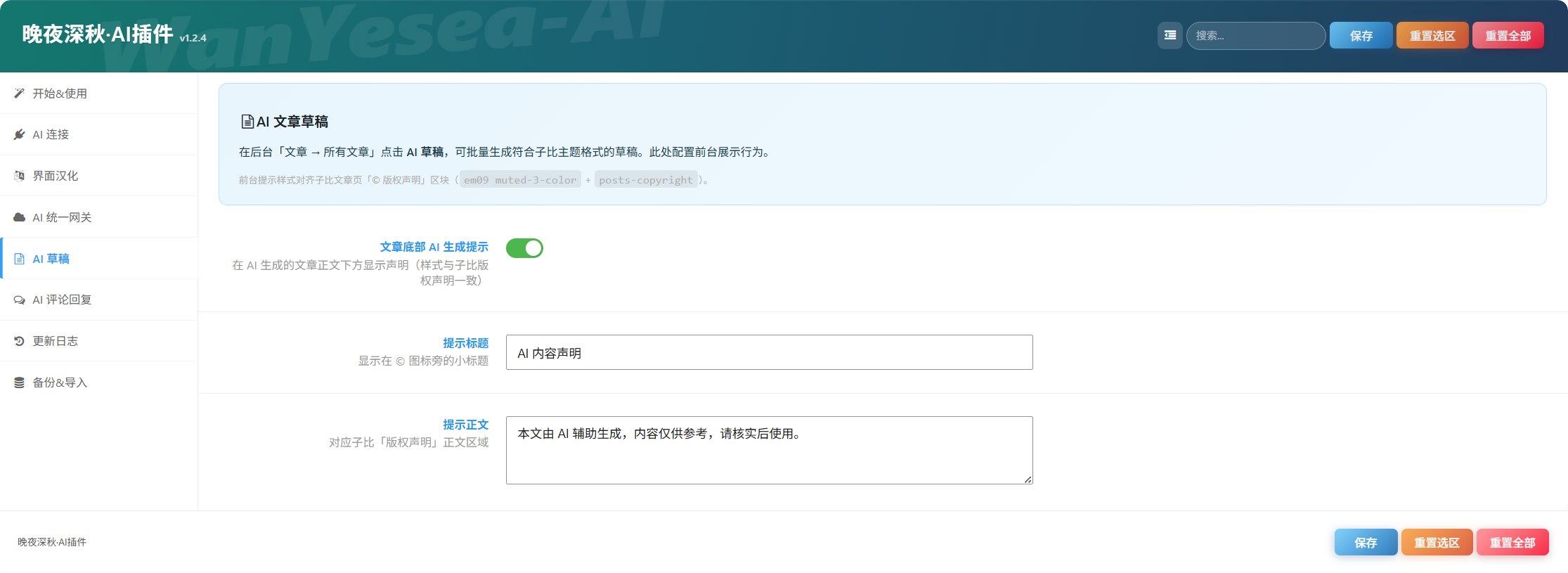Click the document icon beside AI 草稿
1568x573 pixels.
point(19,259)
